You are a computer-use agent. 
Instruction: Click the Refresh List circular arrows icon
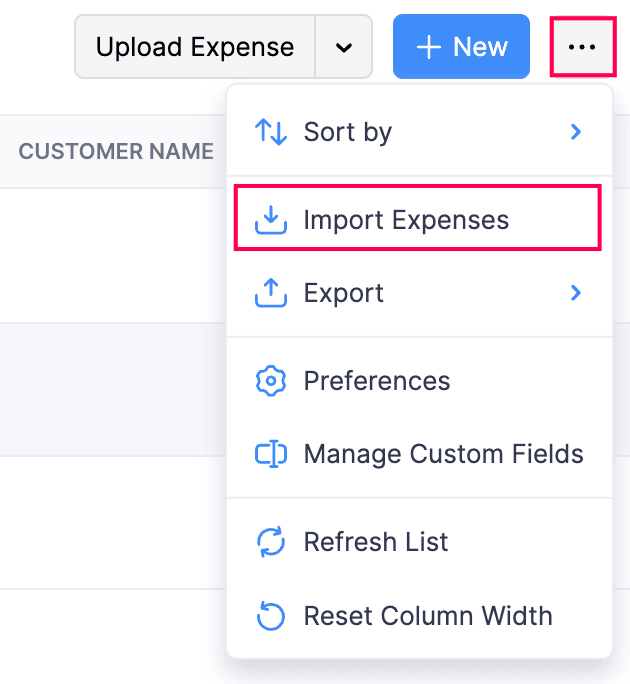coord(271,542)
